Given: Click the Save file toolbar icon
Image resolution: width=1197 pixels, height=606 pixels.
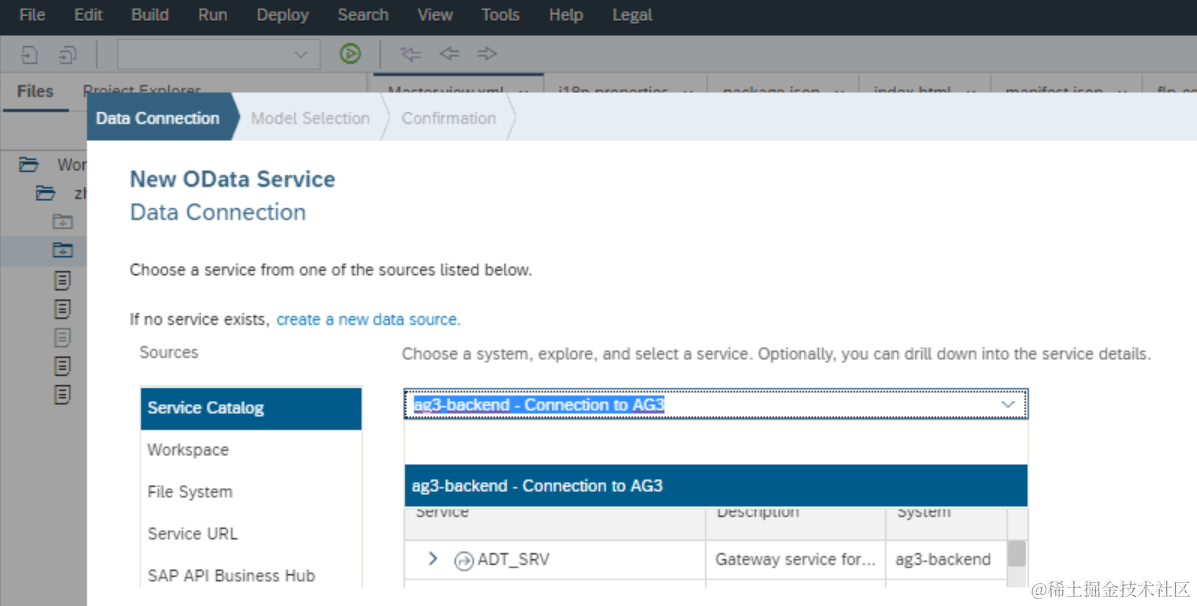Looking at the screenshot, I should click(29, 54).
